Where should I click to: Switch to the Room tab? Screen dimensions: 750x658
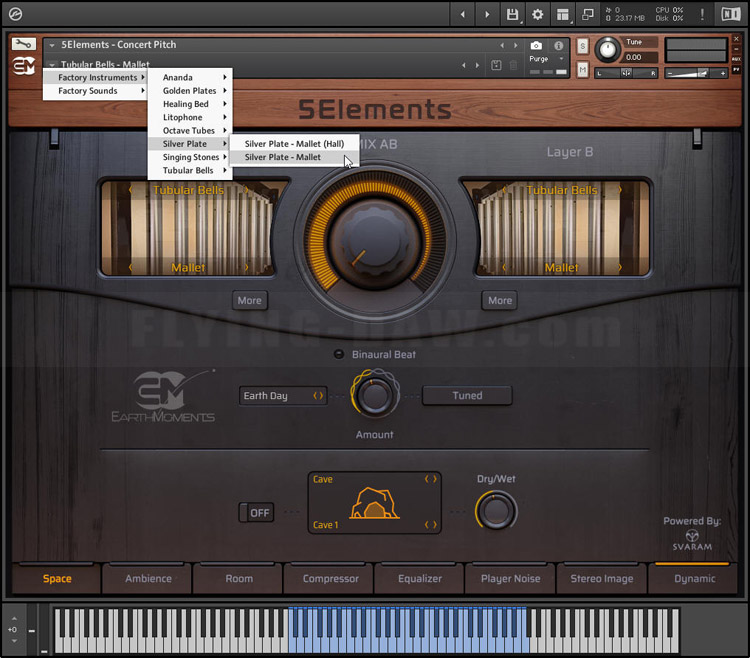[239, 579]
